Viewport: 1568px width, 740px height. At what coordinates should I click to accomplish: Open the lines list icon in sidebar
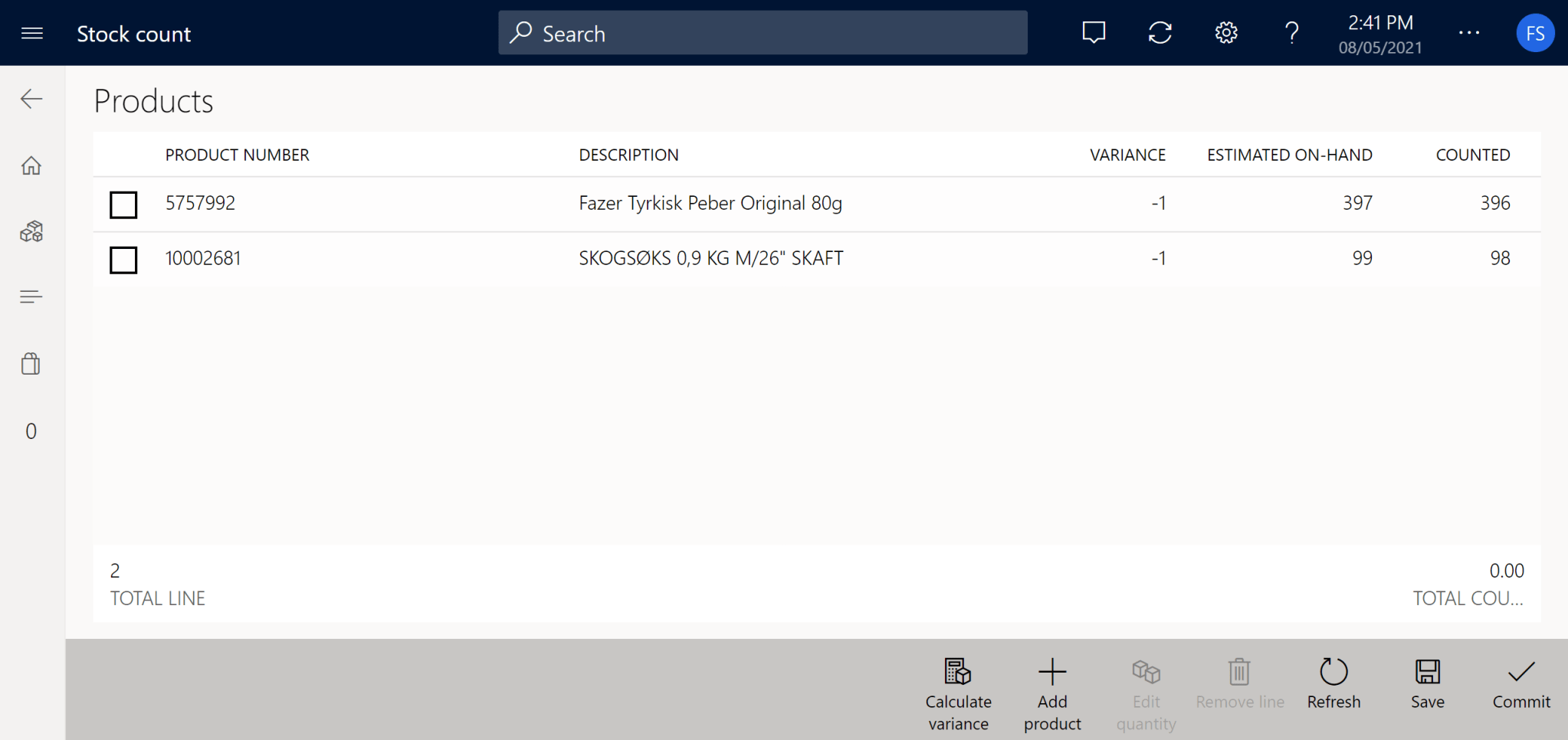tap(31, 297)
